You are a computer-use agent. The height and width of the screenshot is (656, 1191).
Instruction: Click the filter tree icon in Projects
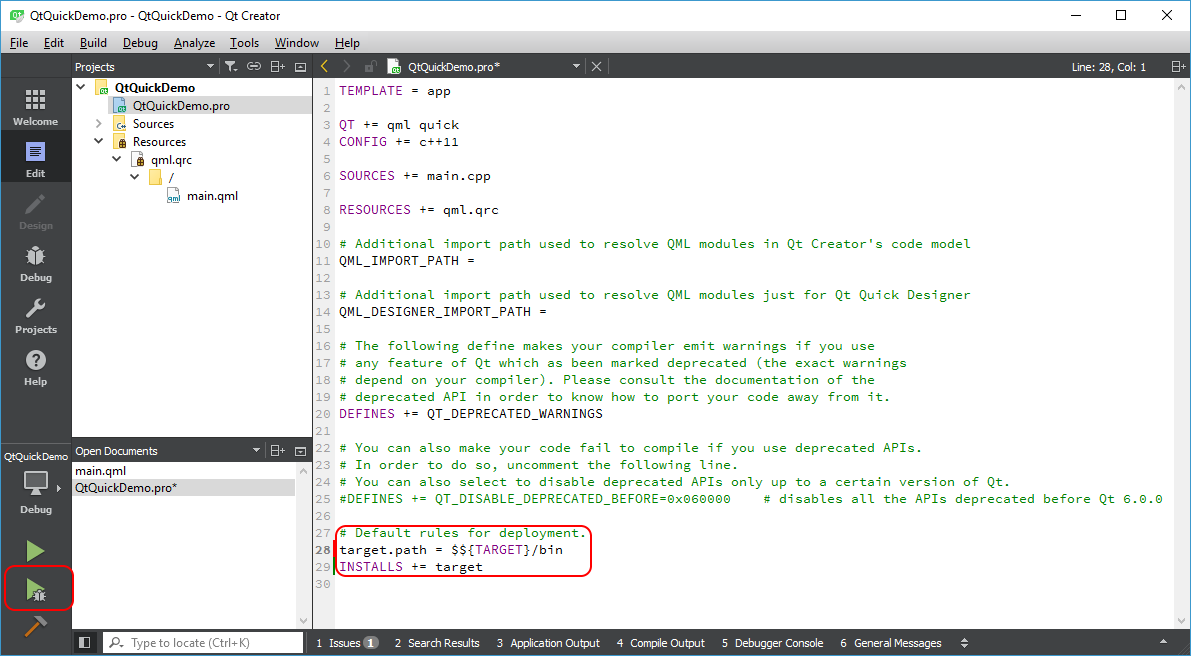coord(230,67)
